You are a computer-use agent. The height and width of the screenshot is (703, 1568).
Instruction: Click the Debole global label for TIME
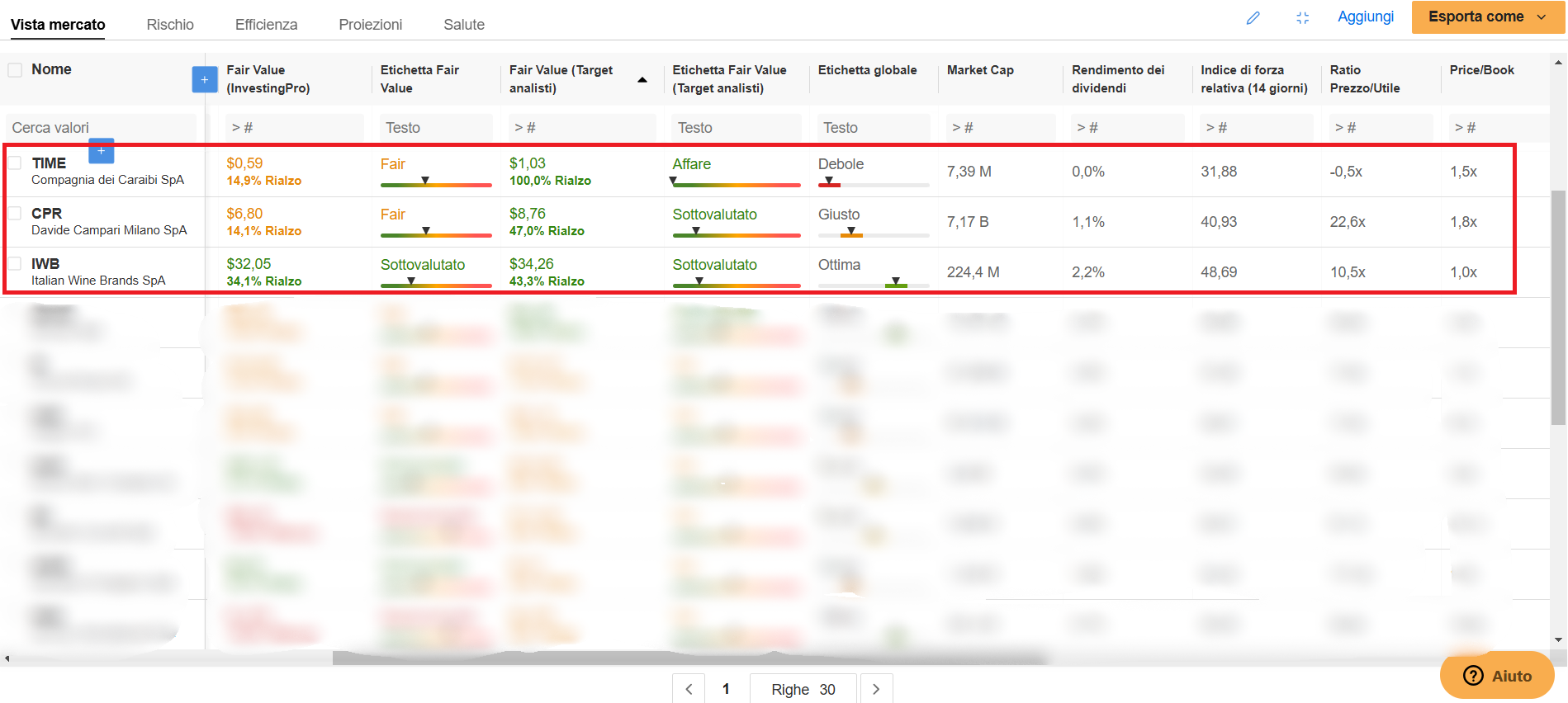point(841,164)
